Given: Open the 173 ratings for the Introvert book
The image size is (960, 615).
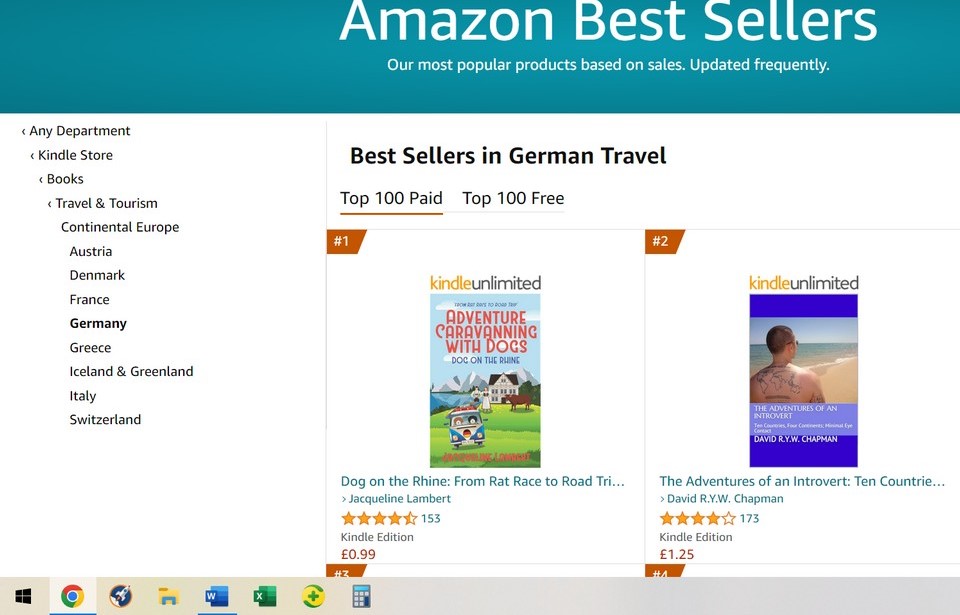Looking at the screenshot, I should pyautogui.click(x=749, y=518).
